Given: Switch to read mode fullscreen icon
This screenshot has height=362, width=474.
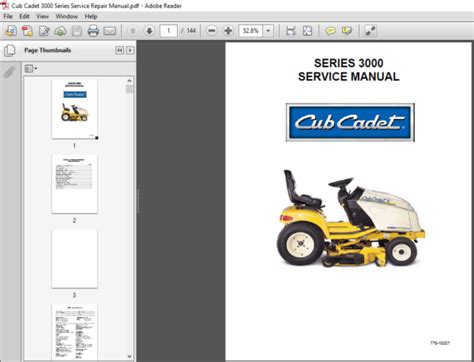Looking at the screenshot, I should 370,31.
